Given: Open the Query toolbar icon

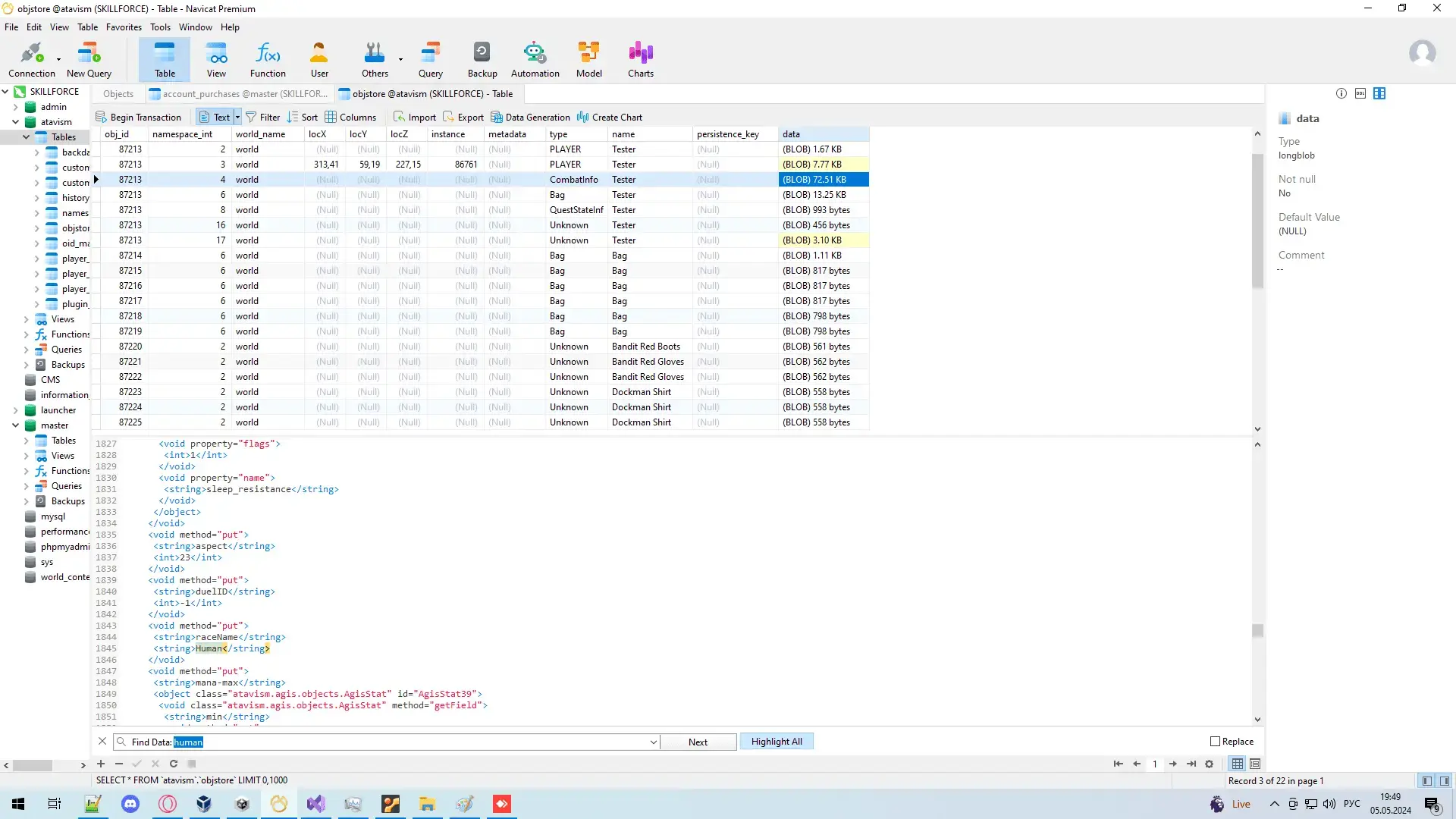Looking at the screenshot, I should [430, 60].
